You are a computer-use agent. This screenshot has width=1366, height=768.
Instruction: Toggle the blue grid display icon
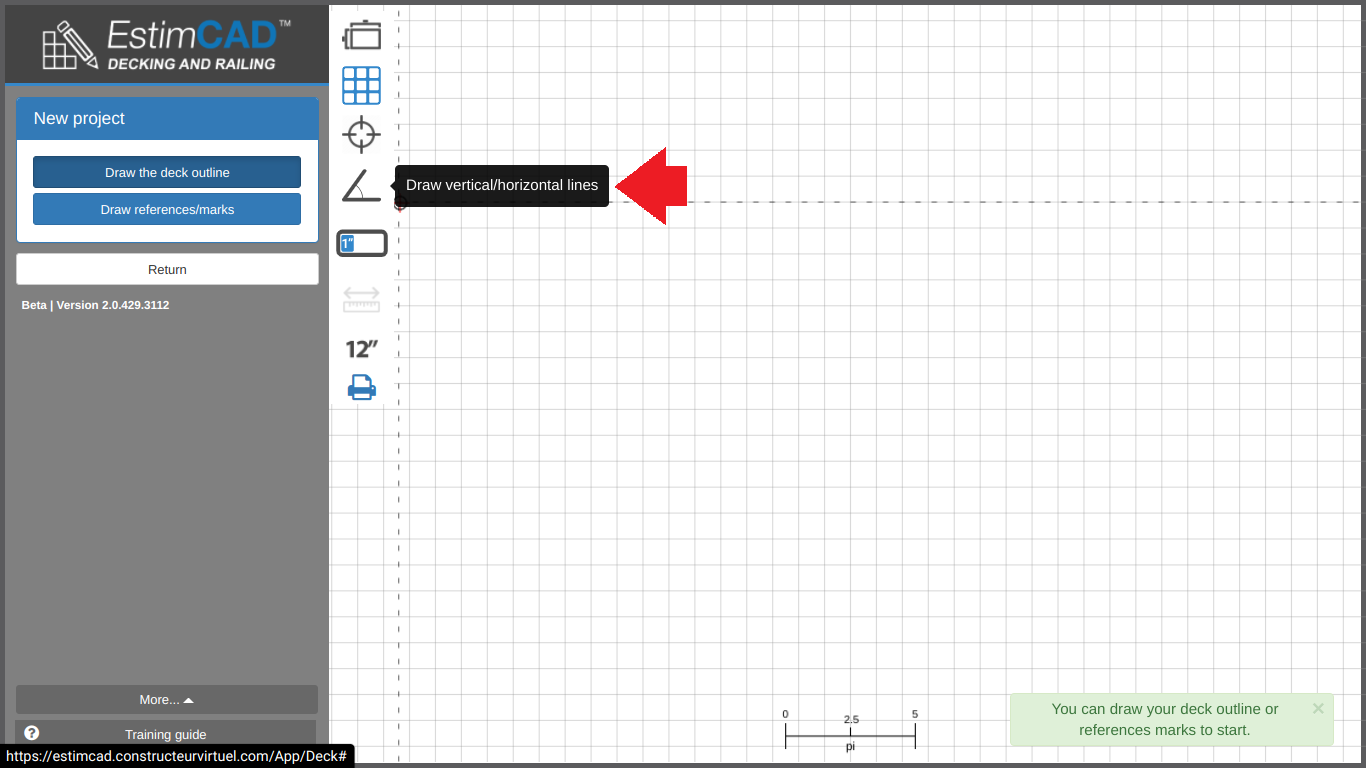[x=361, y=86]
